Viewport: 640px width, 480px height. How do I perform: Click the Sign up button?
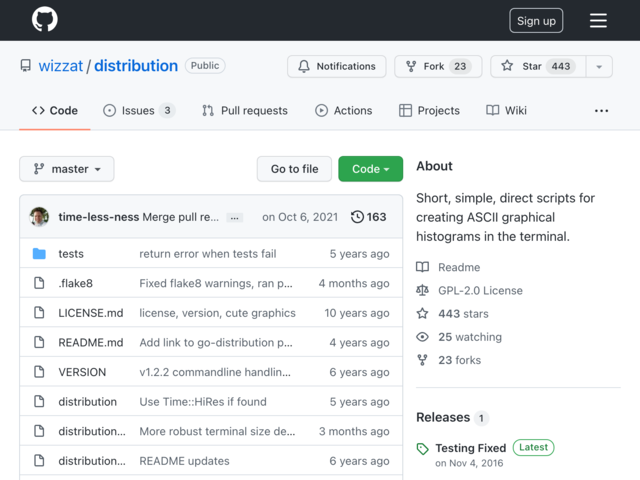[x=536, y=20]
